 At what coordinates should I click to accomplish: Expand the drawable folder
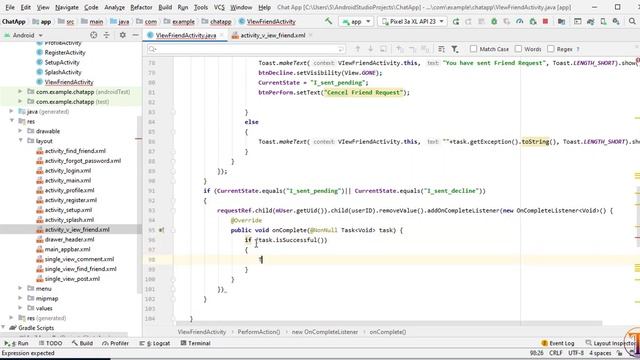click(20, 131)
